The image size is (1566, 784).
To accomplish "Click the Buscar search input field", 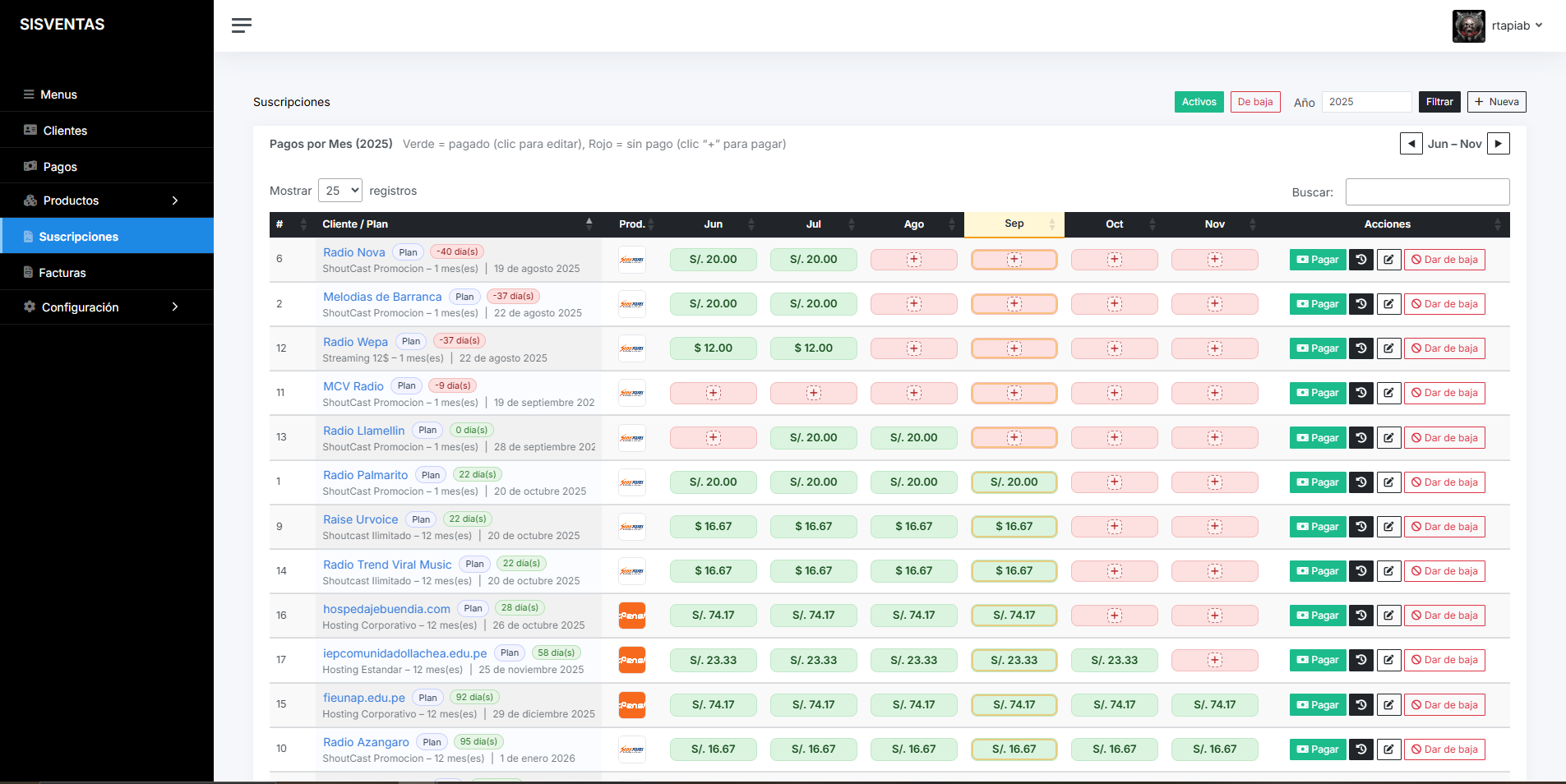I will tap(1426, 192).
